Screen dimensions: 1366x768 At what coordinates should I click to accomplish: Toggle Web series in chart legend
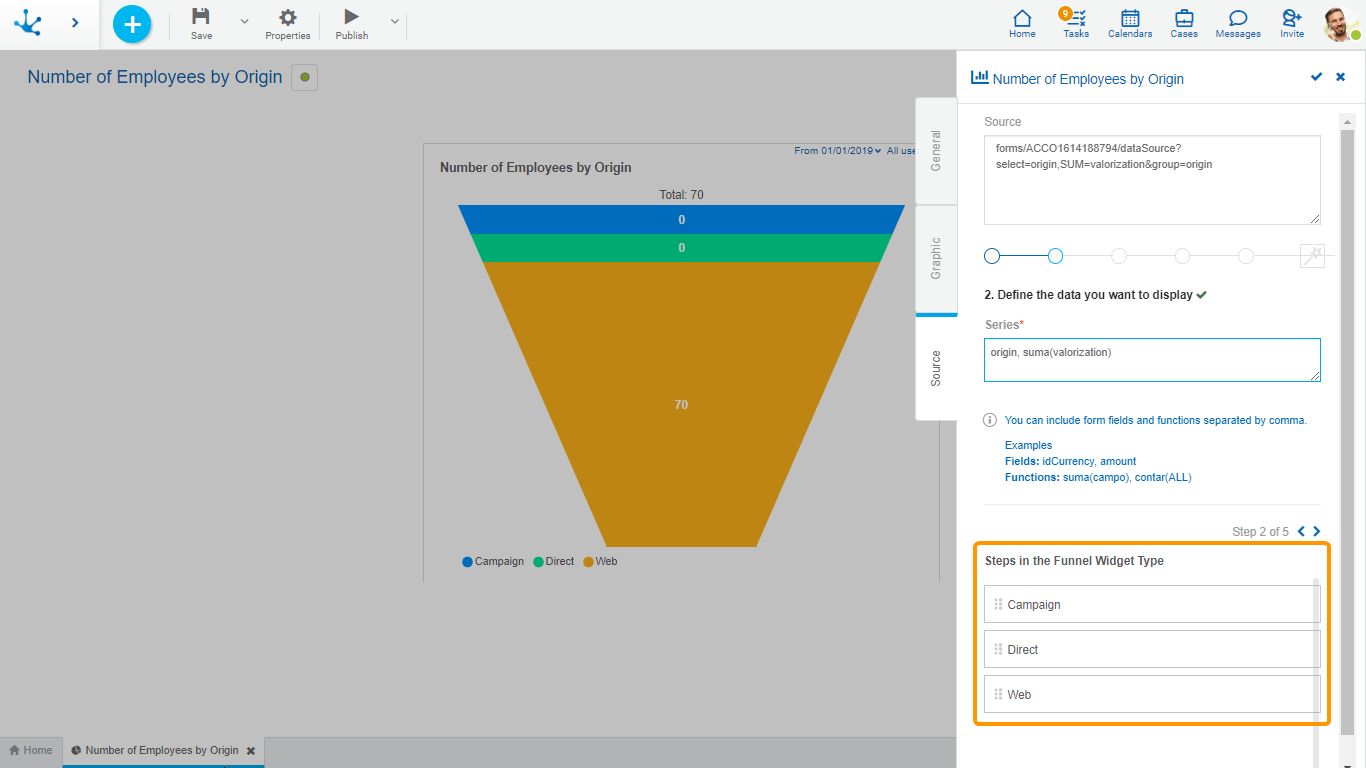tap(600, 562)
